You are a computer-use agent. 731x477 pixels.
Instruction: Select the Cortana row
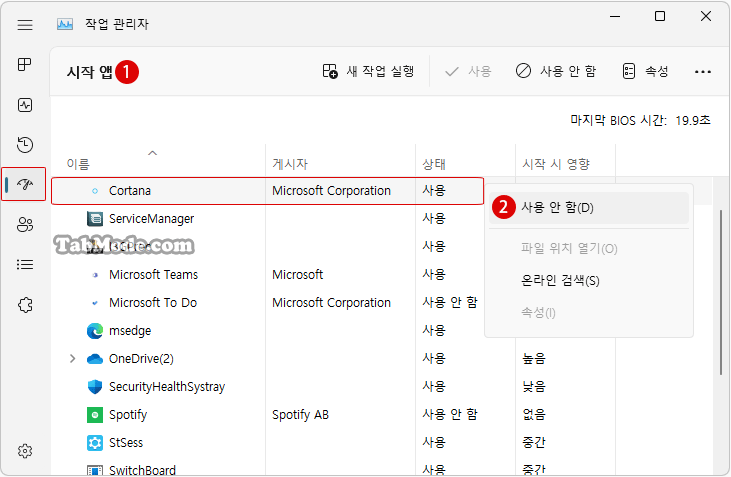[267, 191]
